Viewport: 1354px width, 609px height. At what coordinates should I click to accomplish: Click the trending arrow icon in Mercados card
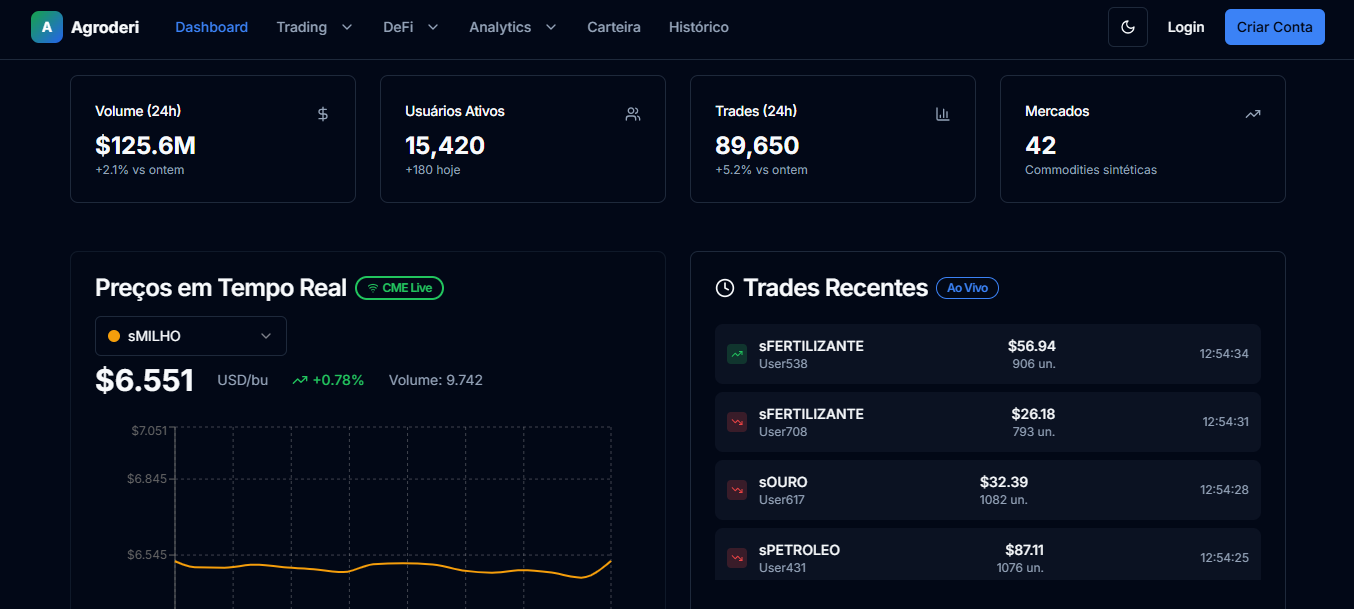click(1252, 114)
